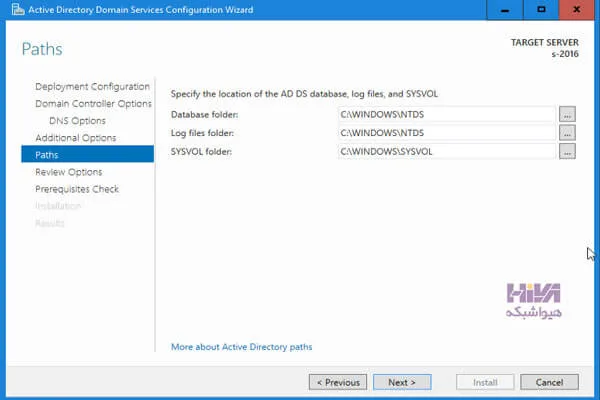Continue with the Next button

coord(402,382)
